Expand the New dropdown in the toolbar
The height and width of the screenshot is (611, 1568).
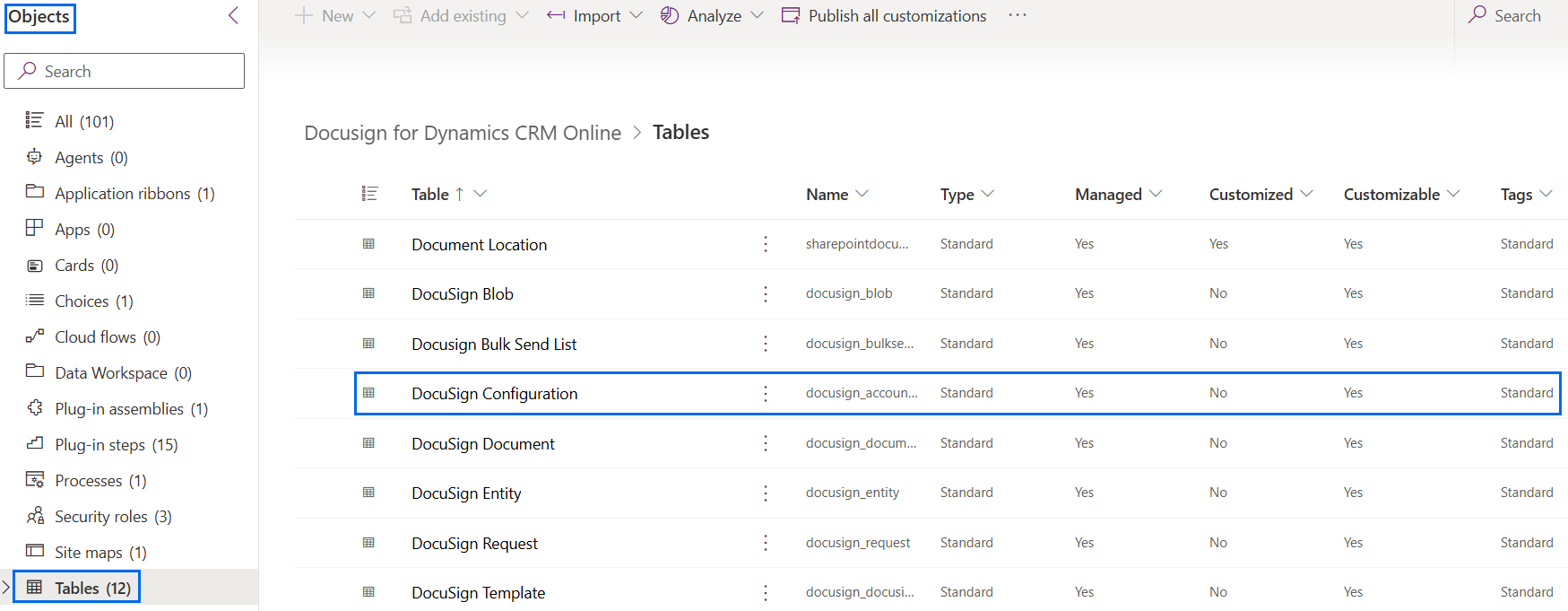pos(369,15)
